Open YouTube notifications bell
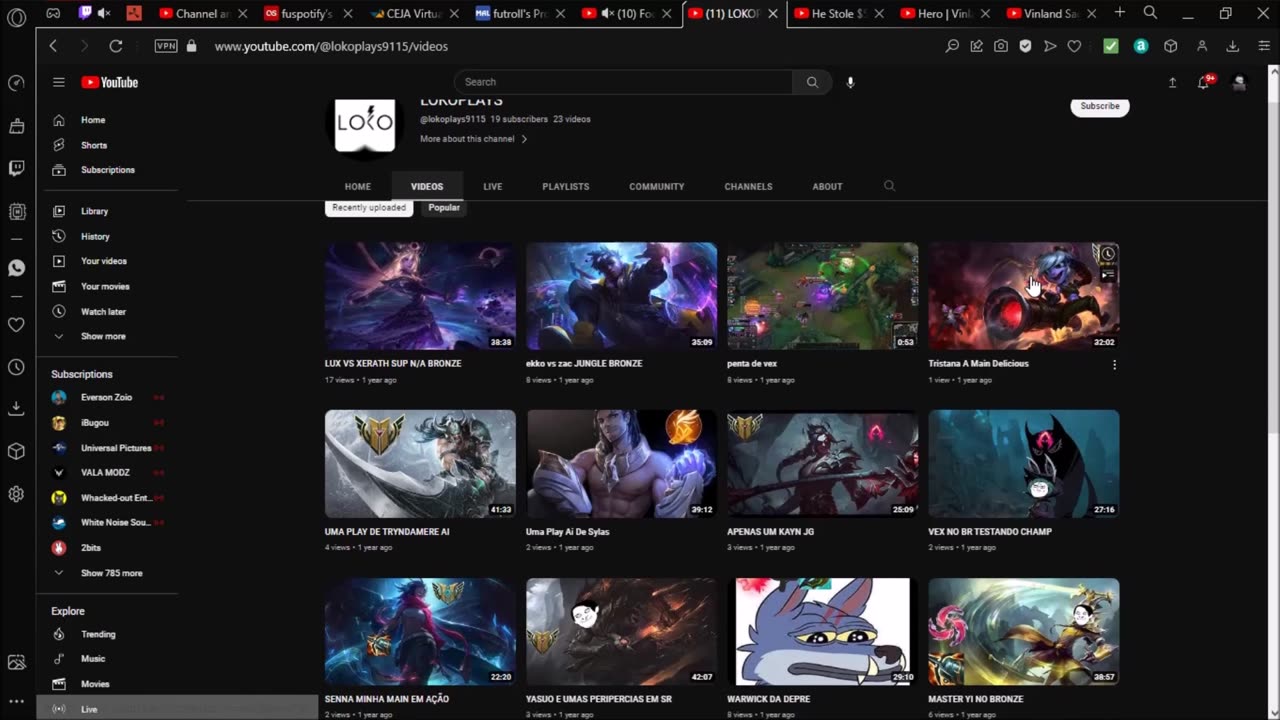 coord(1204,82)
